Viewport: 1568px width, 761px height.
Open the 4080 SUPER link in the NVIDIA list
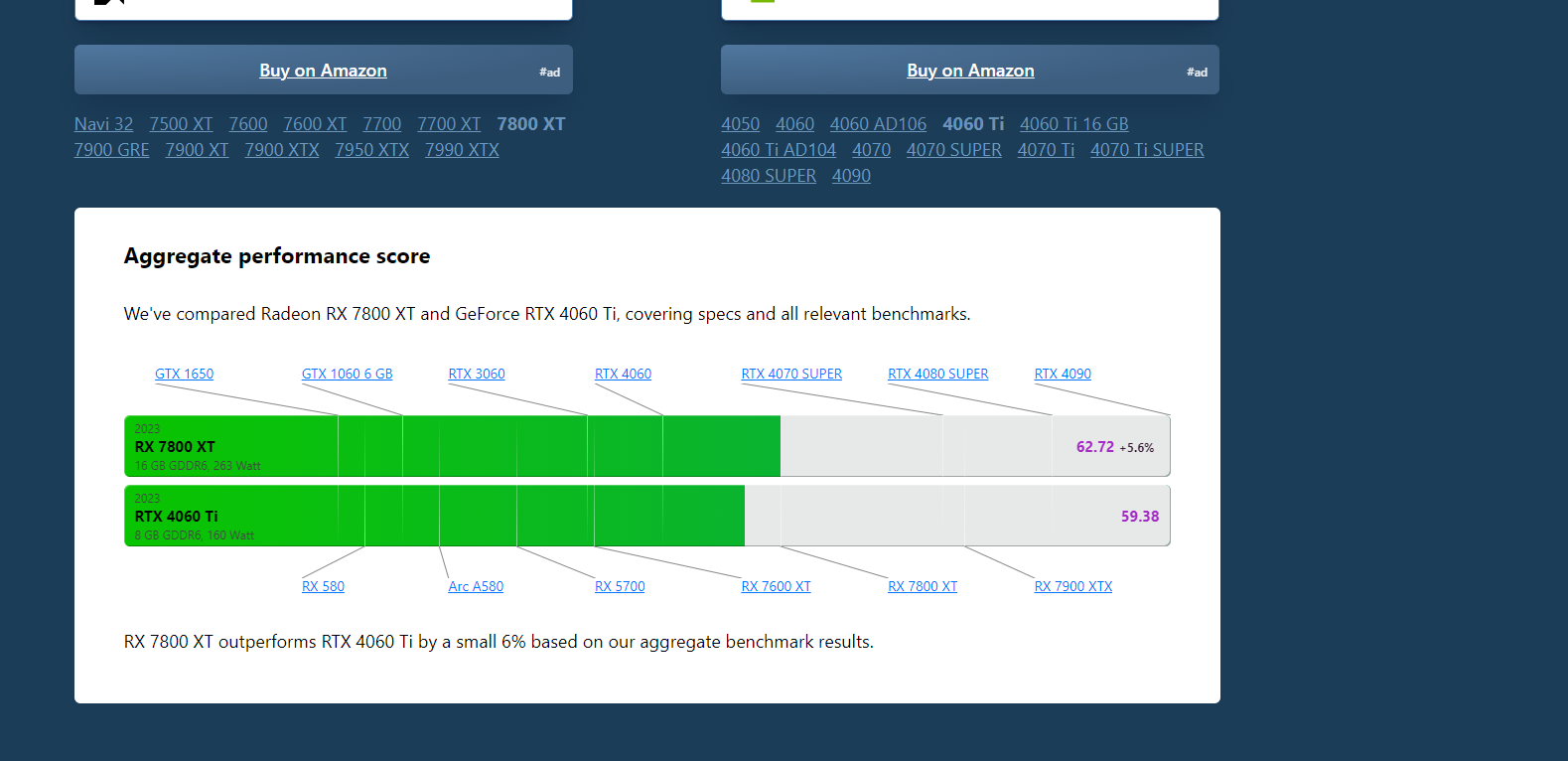769,176
